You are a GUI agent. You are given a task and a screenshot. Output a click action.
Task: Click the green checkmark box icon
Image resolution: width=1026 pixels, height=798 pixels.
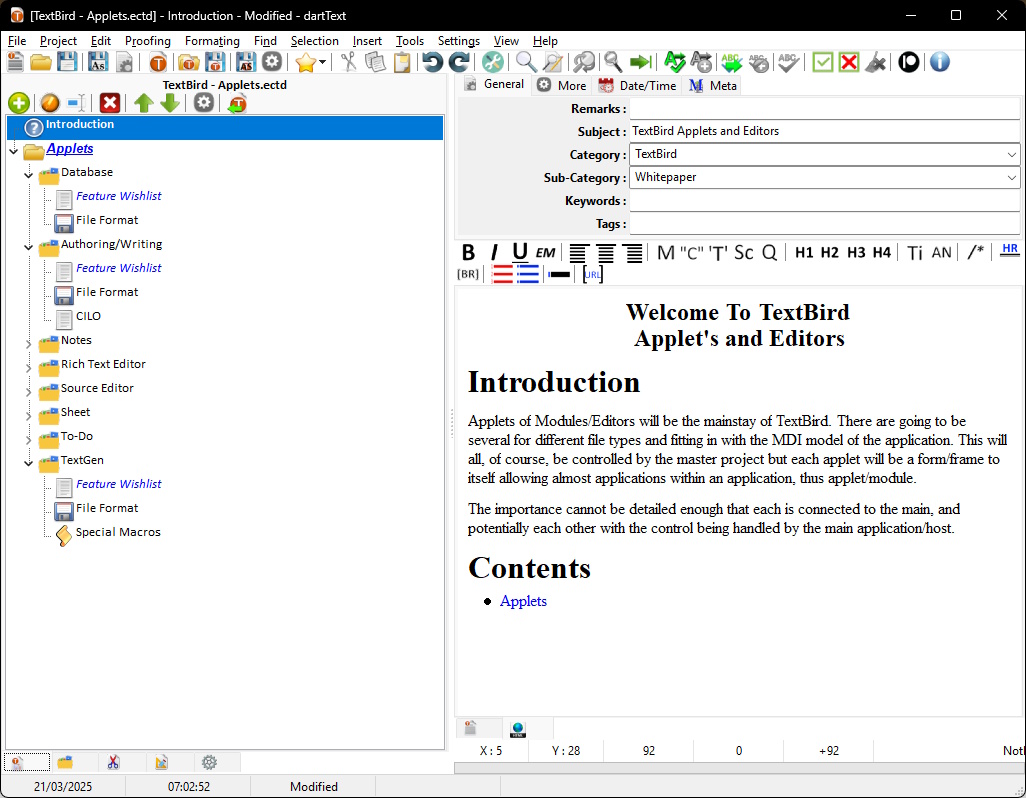(823, 62)
